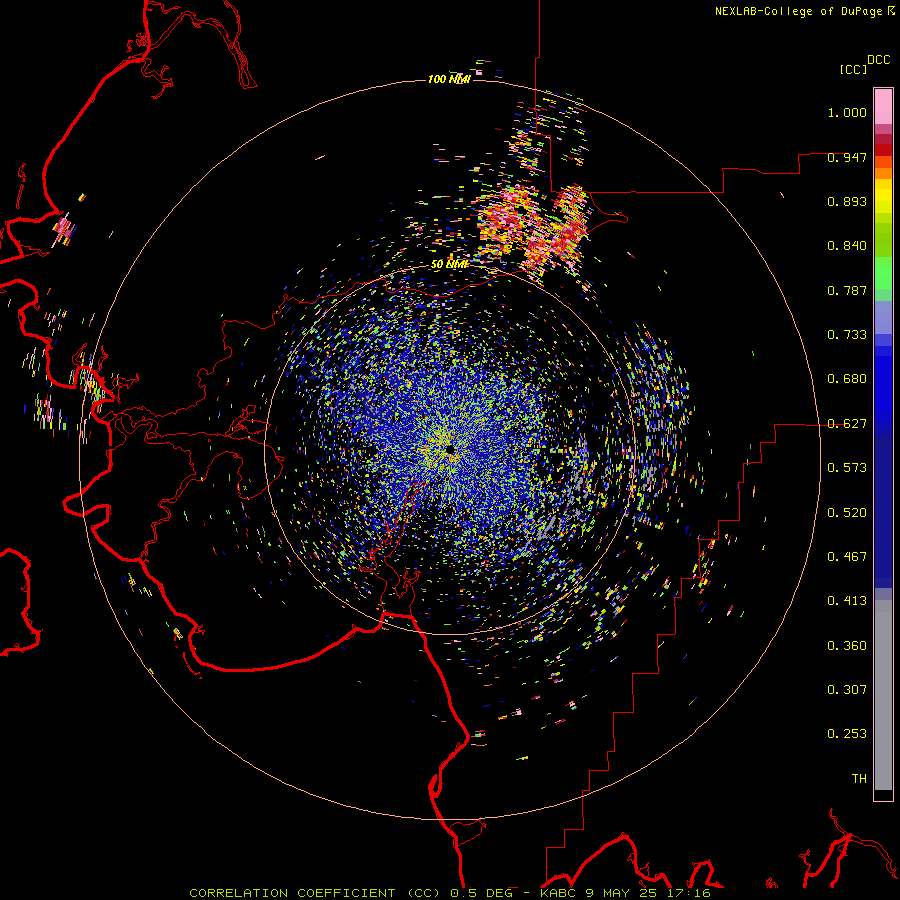
Task: Pick the bright green color bar segment
Action: point(883,273)
